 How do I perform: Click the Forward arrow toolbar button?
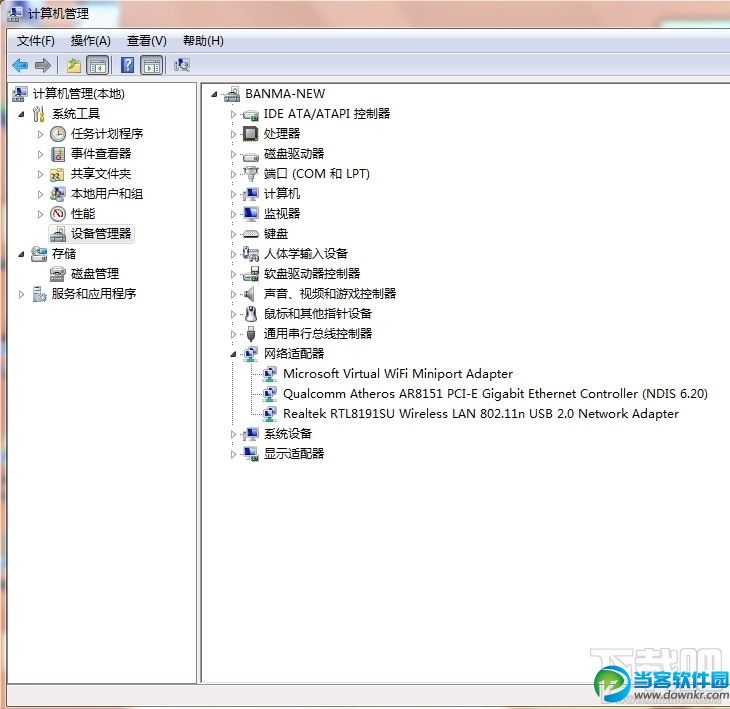(43, 65)
